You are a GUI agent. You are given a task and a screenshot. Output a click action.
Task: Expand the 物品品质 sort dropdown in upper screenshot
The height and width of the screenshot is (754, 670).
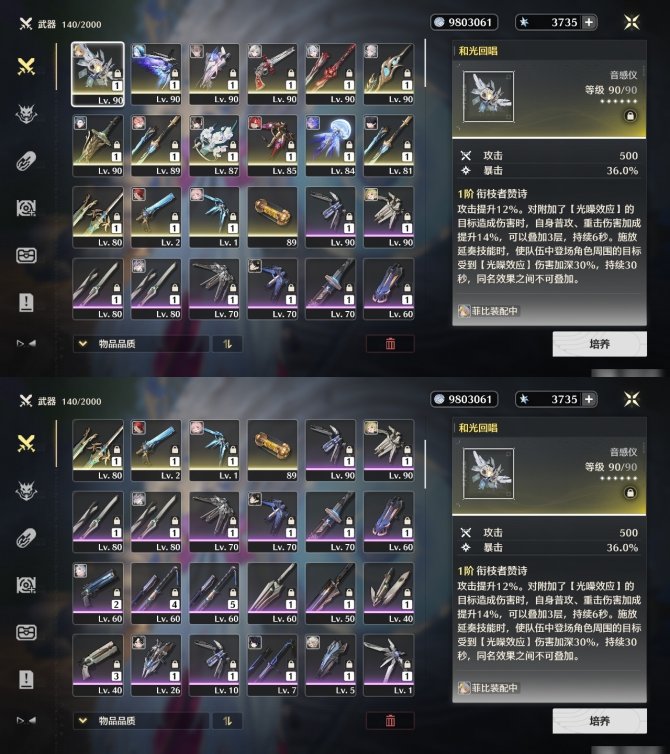point(141,344)
